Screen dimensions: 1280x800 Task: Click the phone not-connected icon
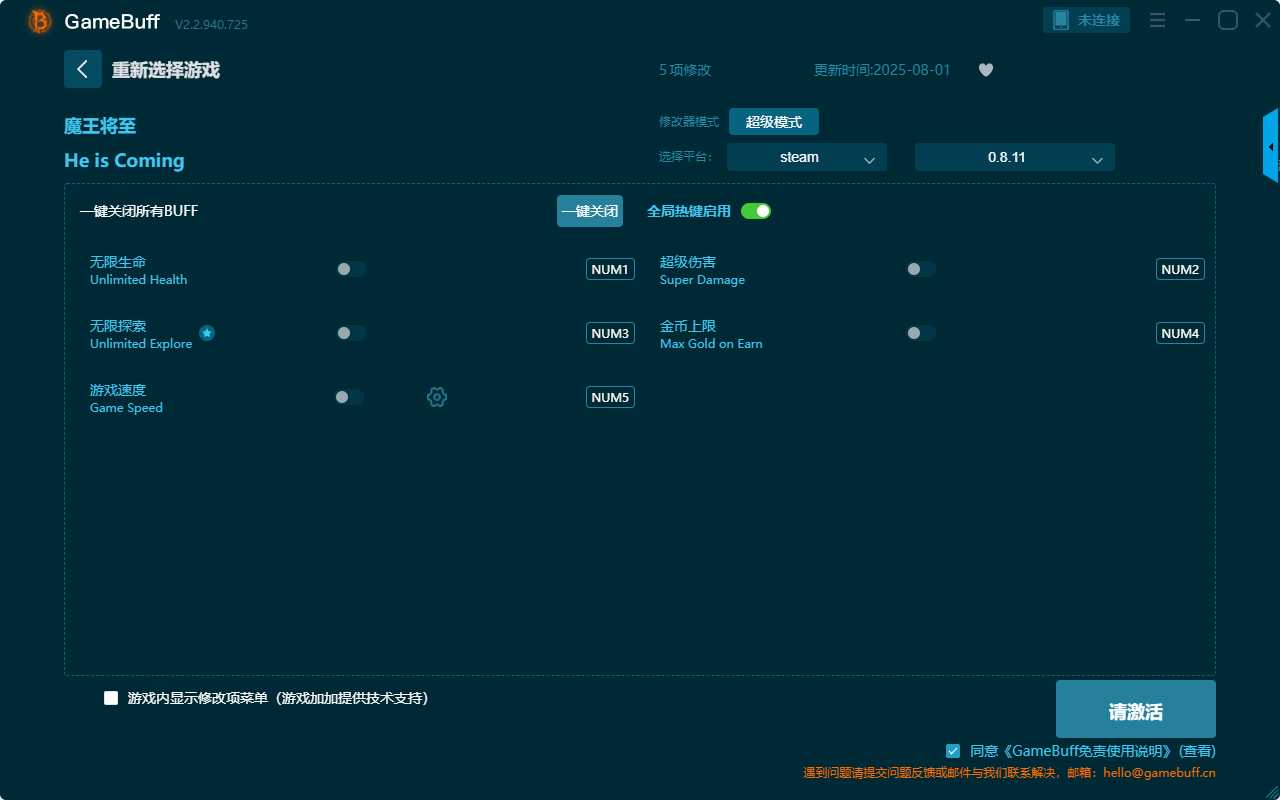point(1061,20)
